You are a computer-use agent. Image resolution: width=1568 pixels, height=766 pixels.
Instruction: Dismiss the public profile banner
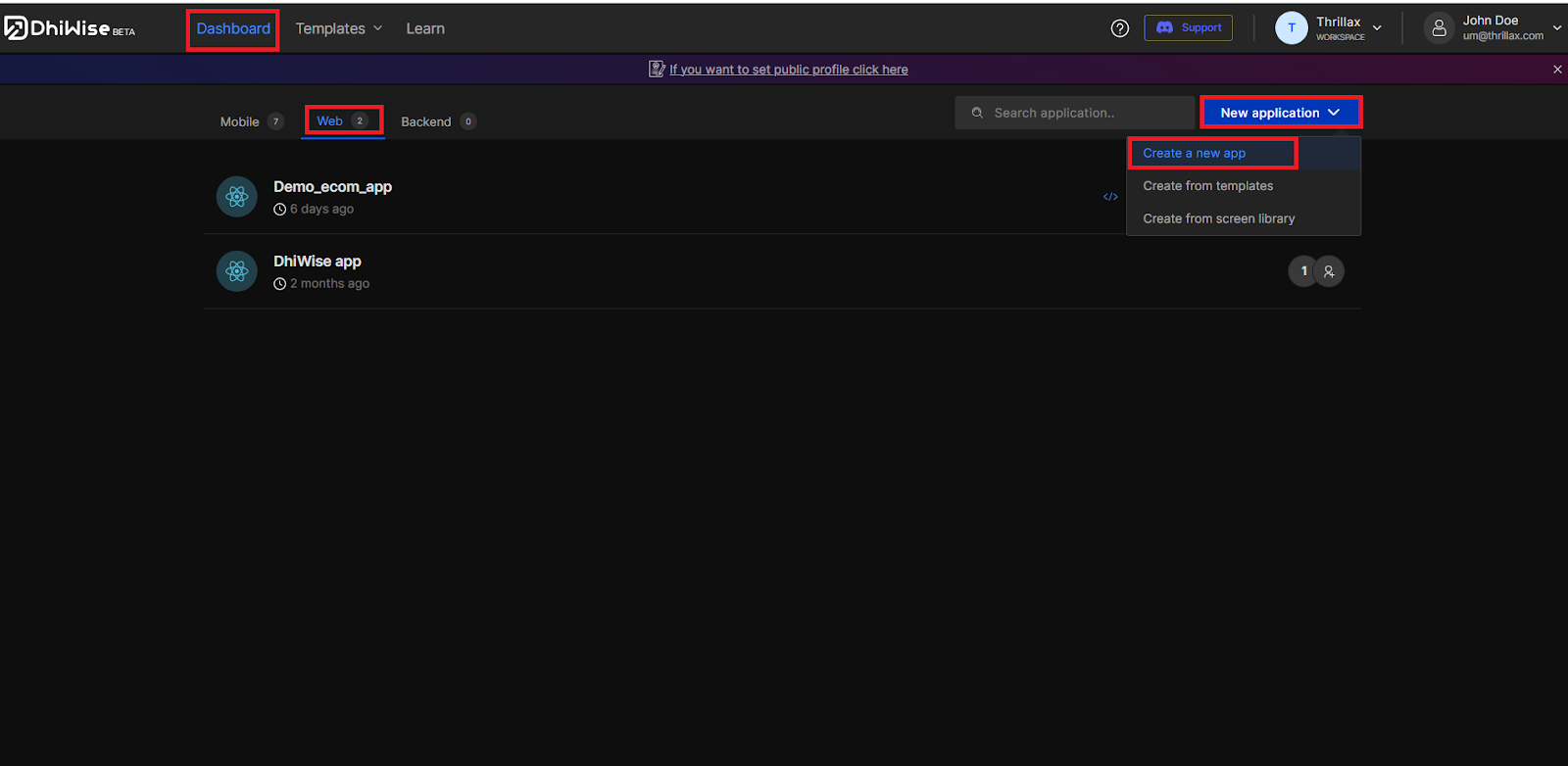point(1557,70)
